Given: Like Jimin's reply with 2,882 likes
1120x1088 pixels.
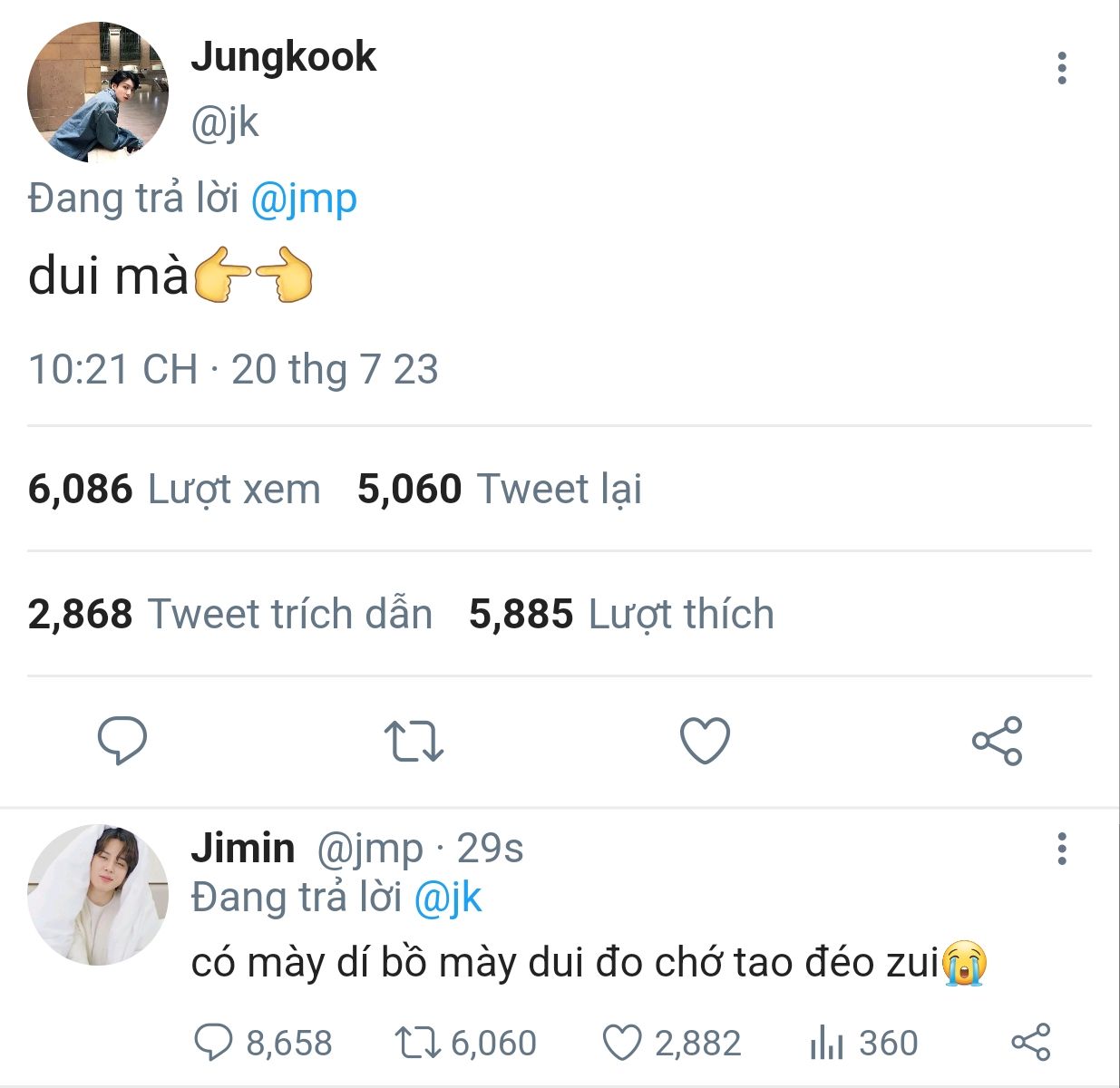Looking at the screenshot, I should click(622, 1043).
